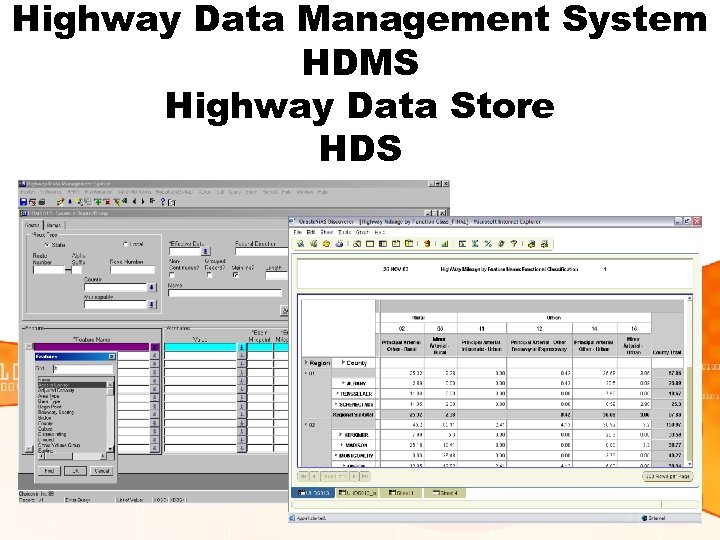Open the Tools menu in Discoverer window
Viewport: 720px width, 540px height.
[344, 232]
